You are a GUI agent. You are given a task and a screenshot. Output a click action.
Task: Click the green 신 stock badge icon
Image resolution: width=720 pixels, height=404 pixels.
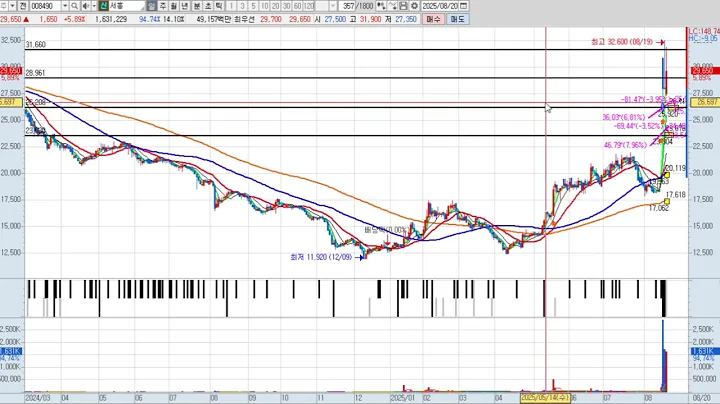pyautogui.click(x=103, y=6)
